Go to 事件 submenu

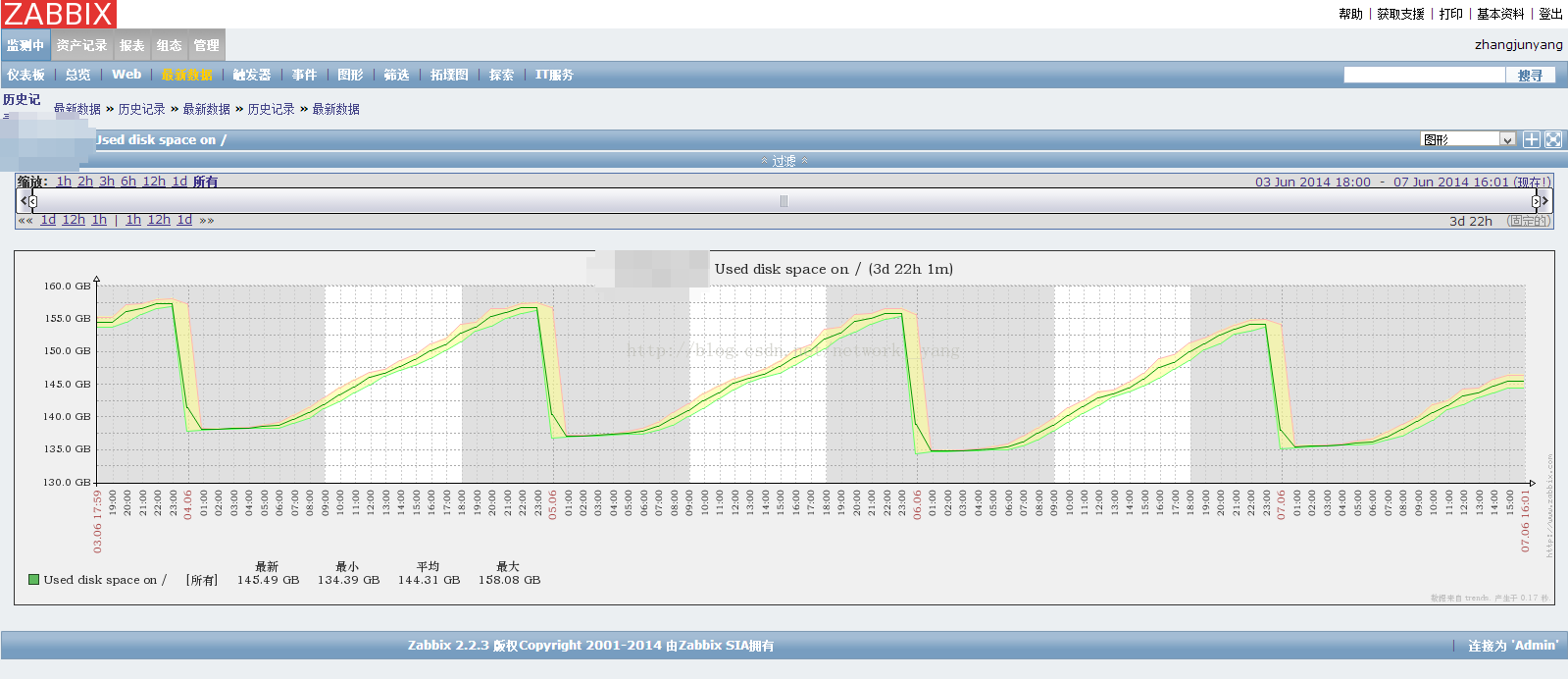pyautogui.click(x=304, y=75)
